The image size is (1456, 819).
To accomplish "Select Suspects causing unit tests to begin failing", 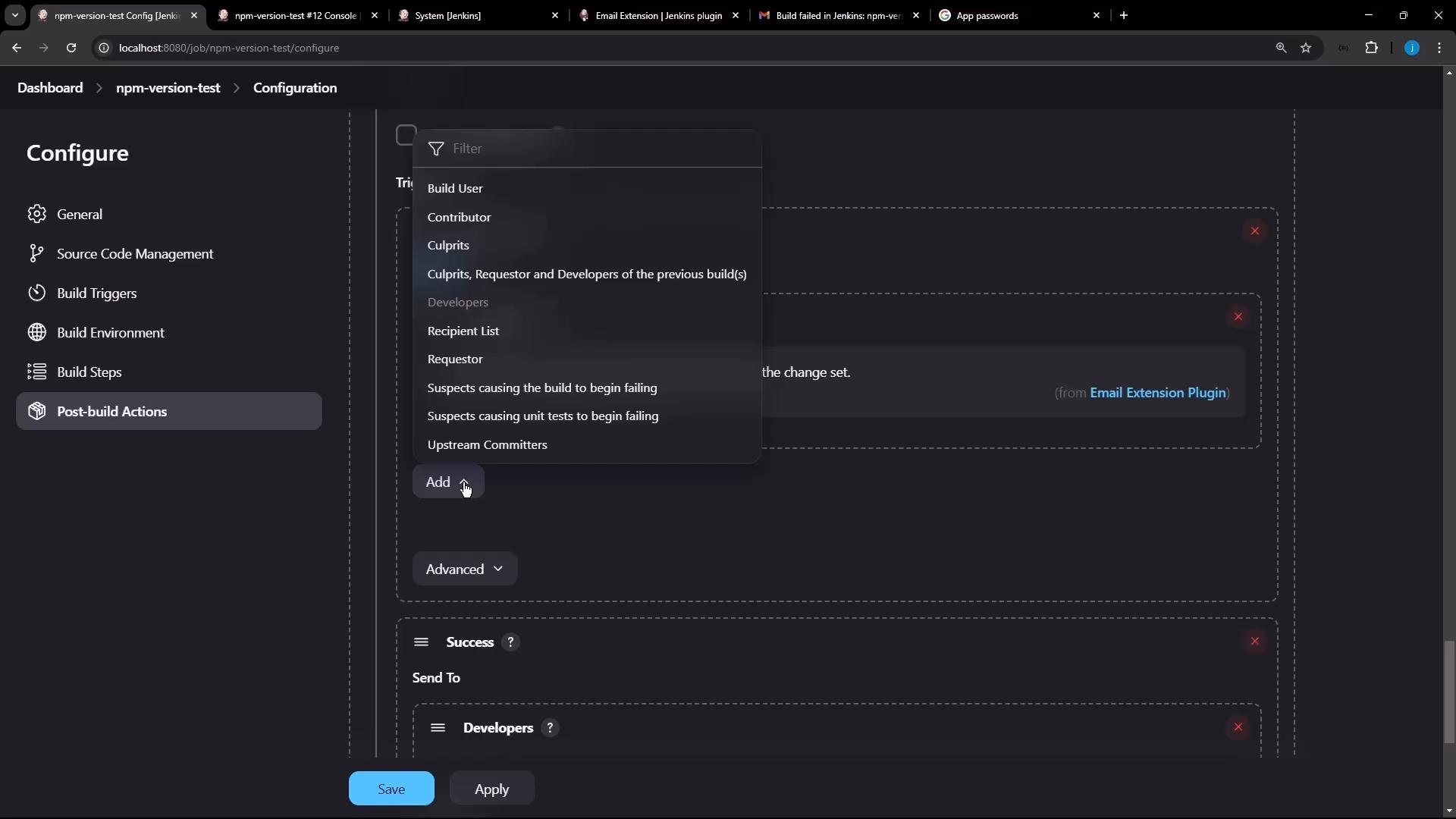I will (x=587, y=416).
